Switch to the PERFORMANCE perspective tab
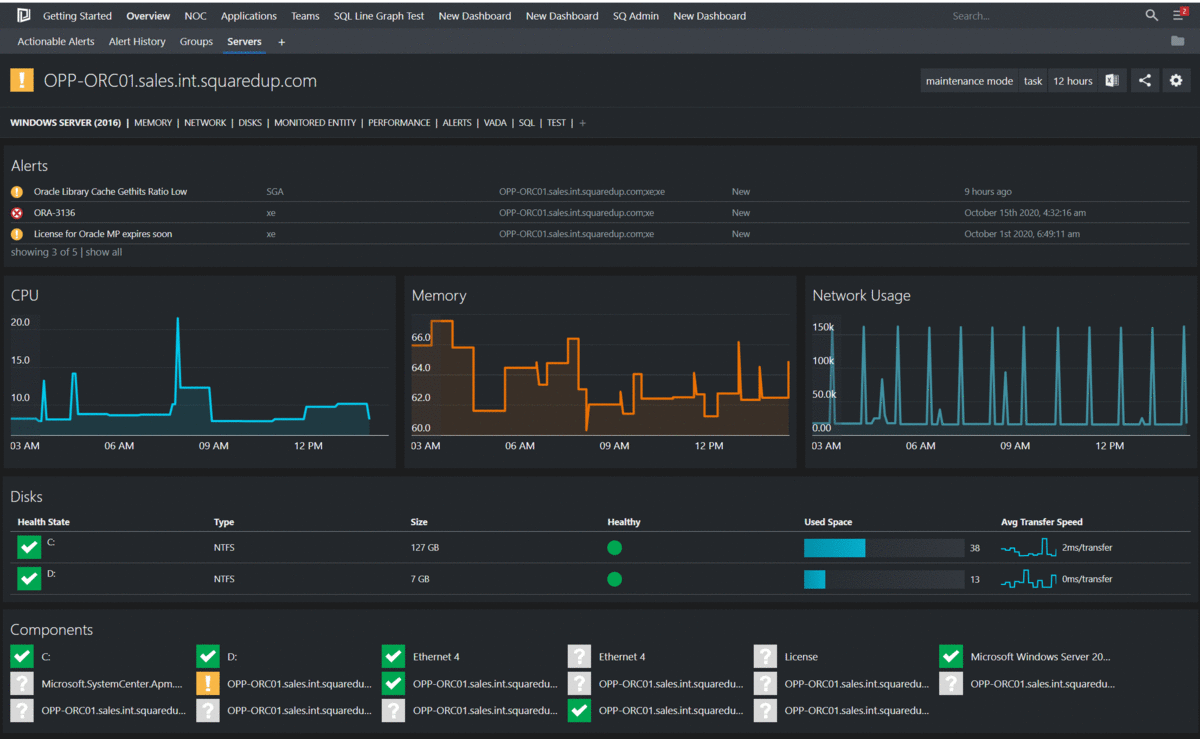The image size is (1200, 749). tap(399, 123)
